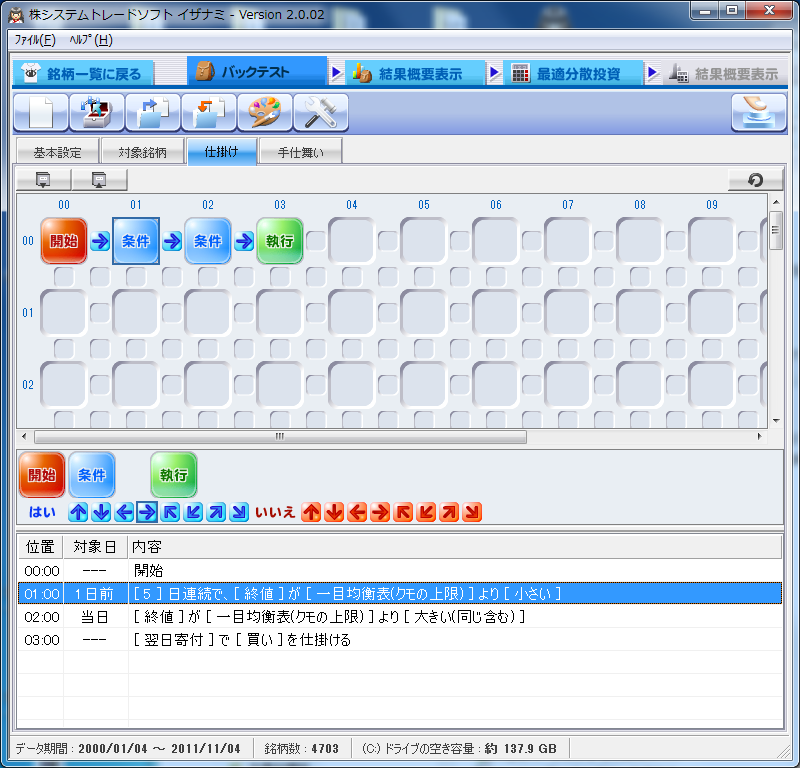The image size is (800, 768).
Task: Click the horizontal scrollbar right arrow
Action: (x=760, y=437)
